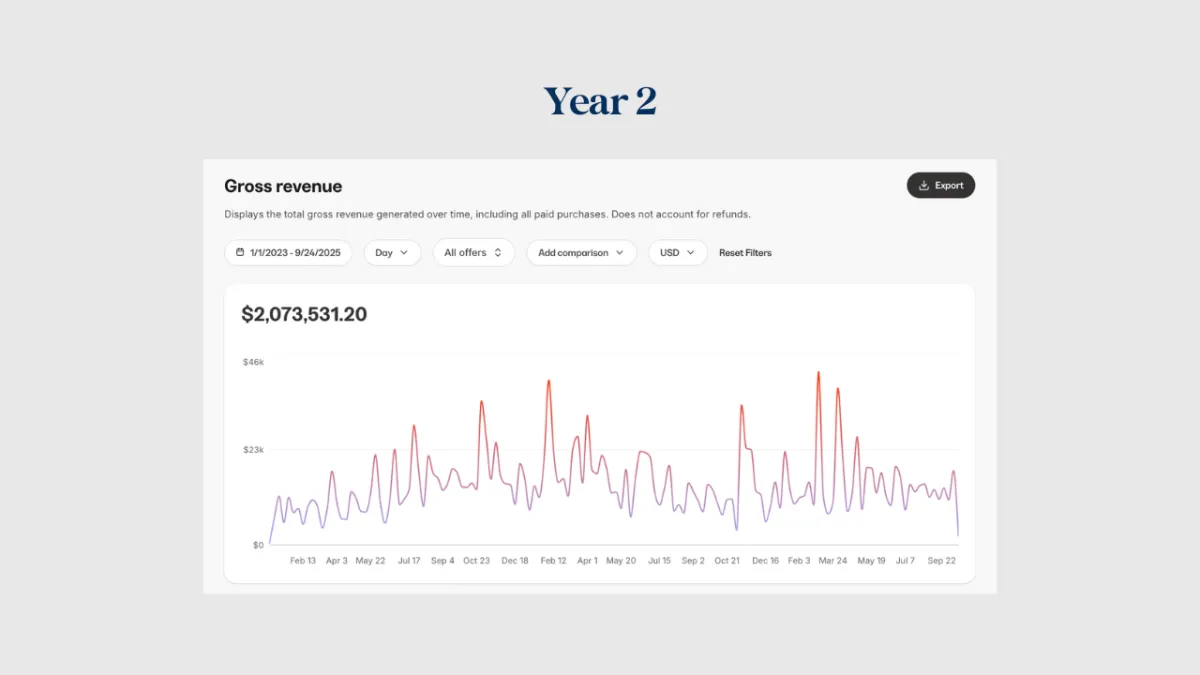1200x675 pixels.
Task: Open the Day granularity dropdown
Action: coord(392,253)
